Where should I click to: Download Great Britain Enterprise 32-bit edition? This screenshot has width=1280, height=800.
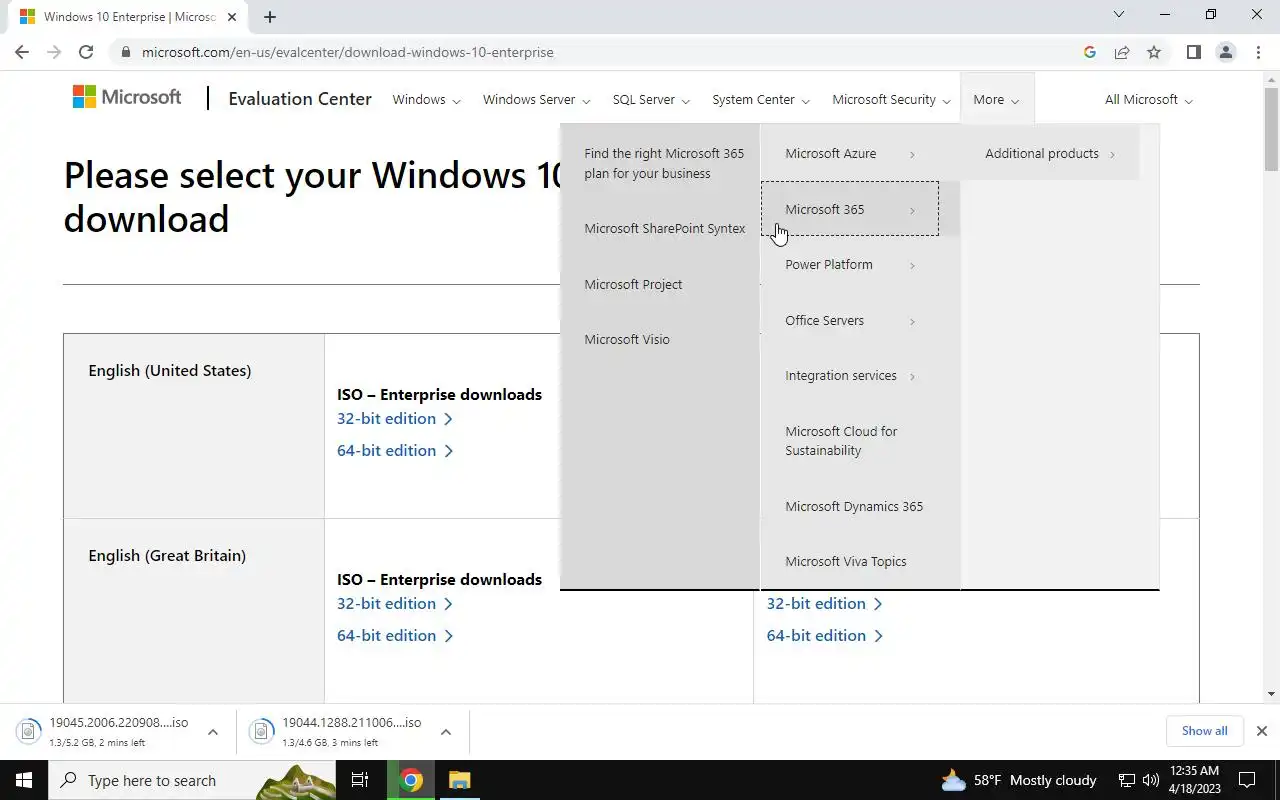[395, 603]
